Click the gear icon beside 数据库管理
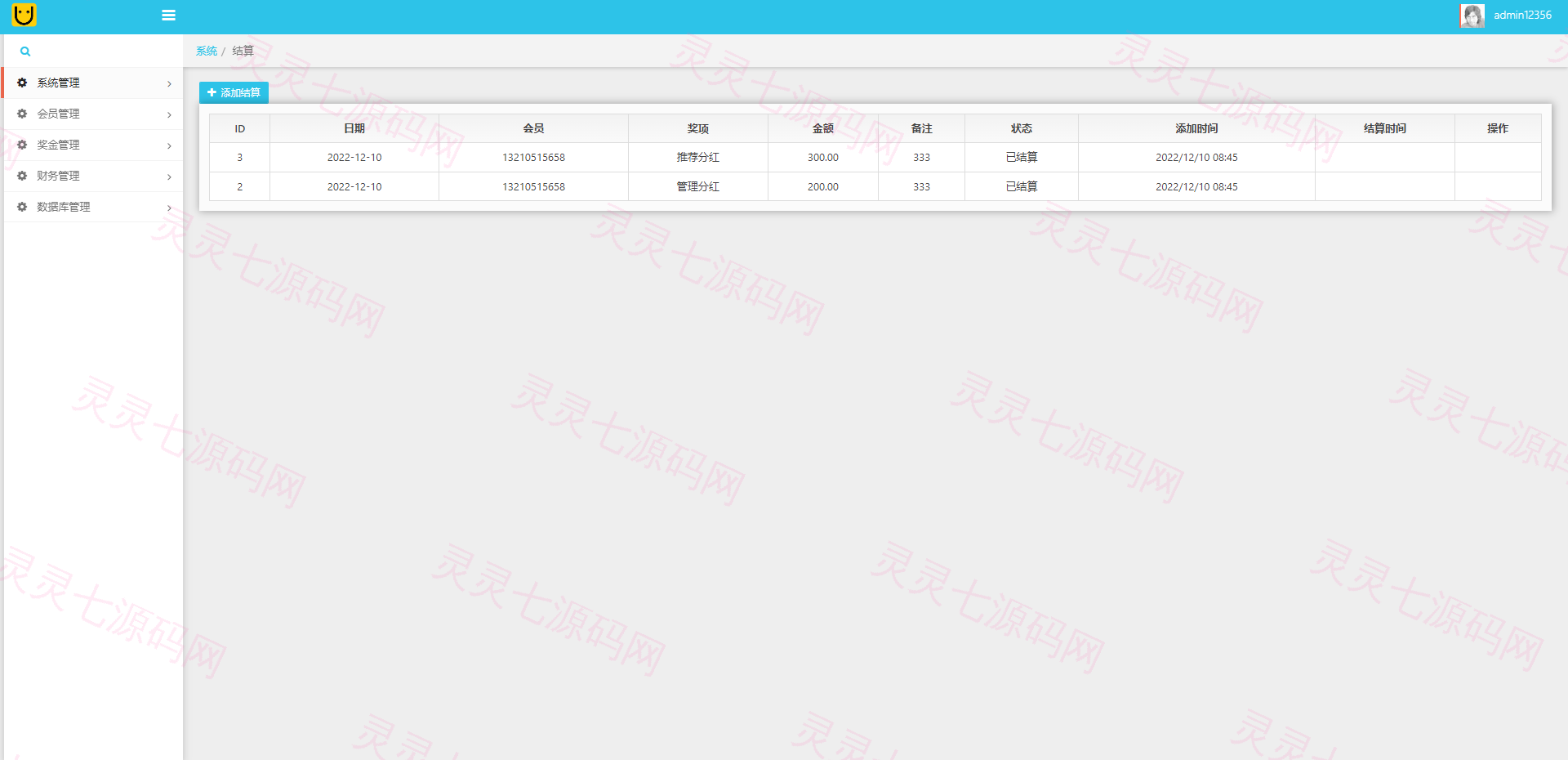Viewport: 1568px width, 760px height. tap(22, 207)
